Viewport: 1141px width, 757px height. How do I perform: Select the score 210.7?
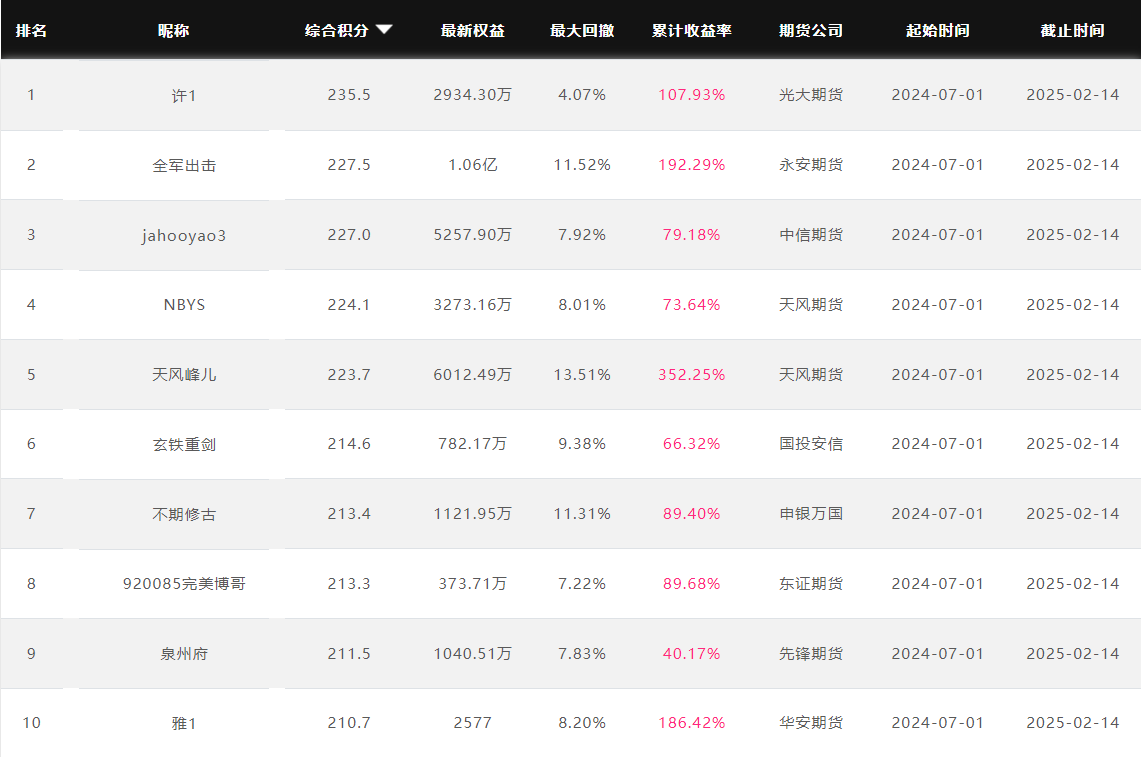[349, 723]
